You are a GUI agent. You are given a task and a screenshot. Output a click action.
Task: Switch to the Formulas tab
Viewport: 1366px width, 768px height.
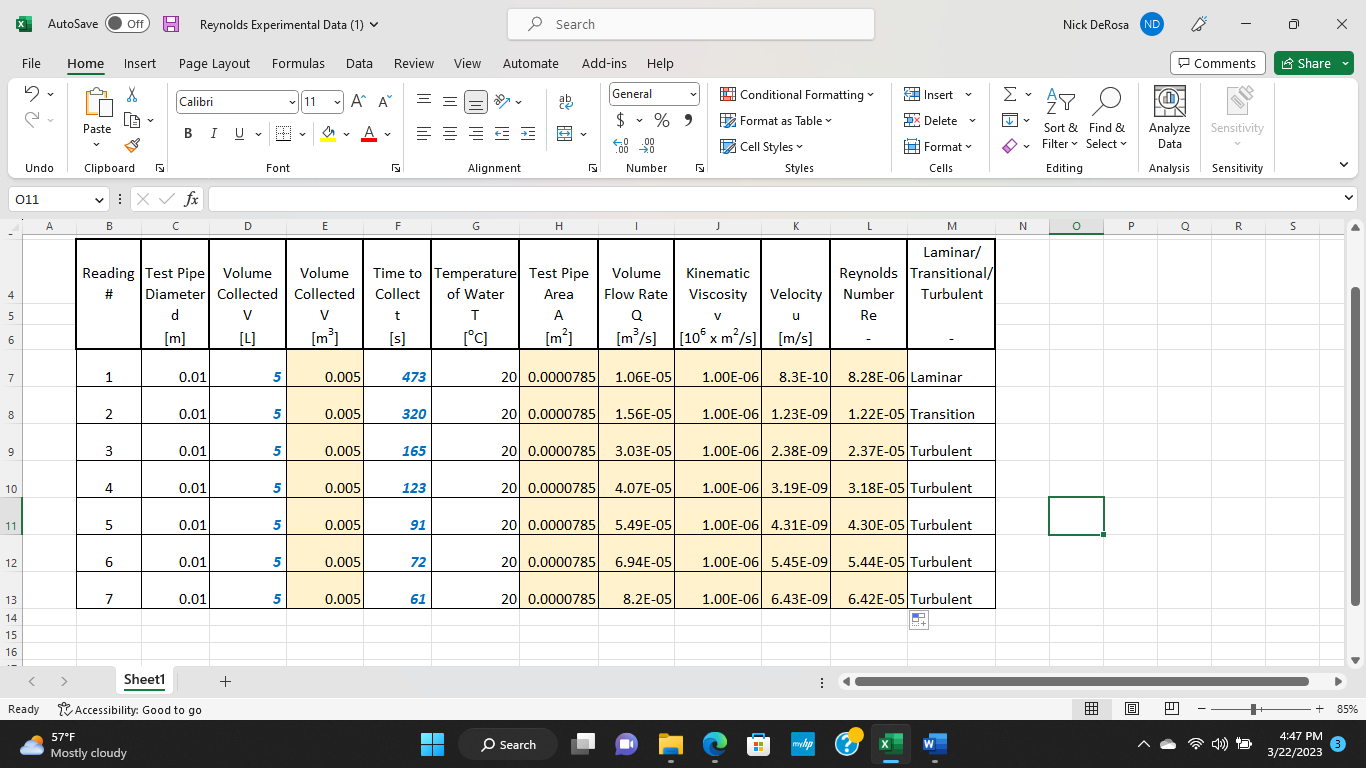(298, 63)
